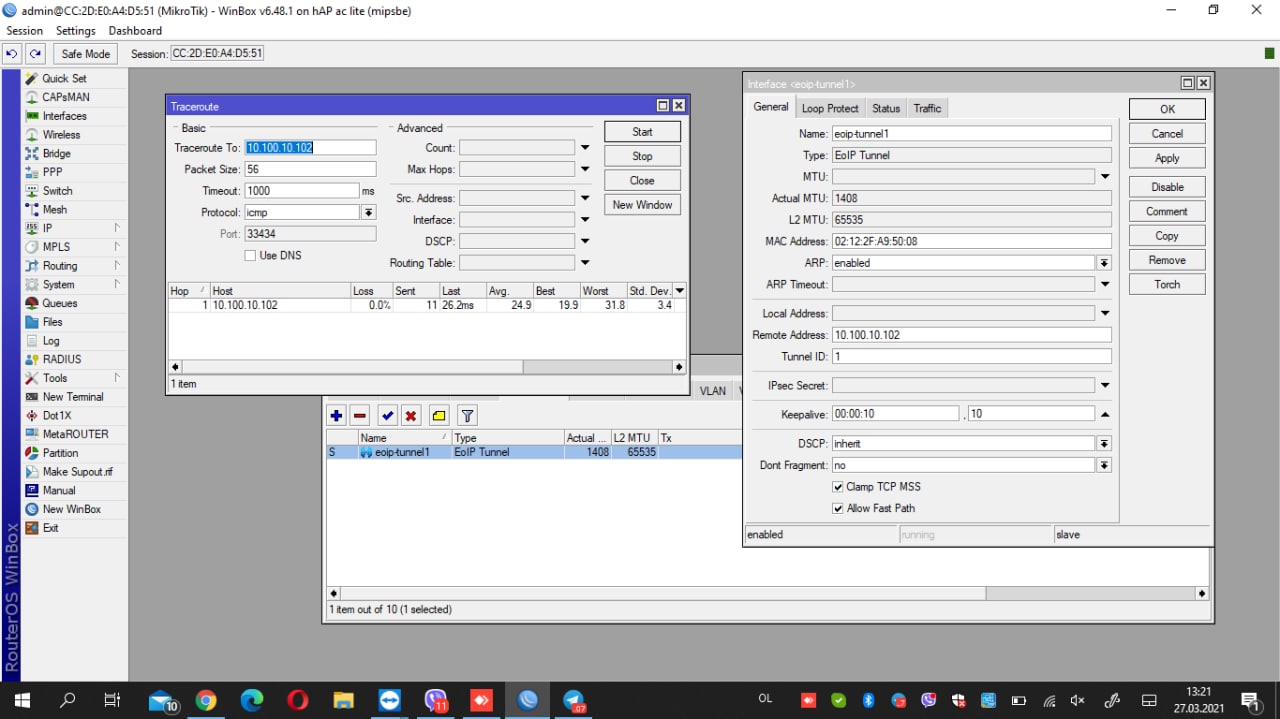1280x719 pixels.
Task: Open DSCP inherit dropdown in interface window
Action: click(x=1104, y=444)
